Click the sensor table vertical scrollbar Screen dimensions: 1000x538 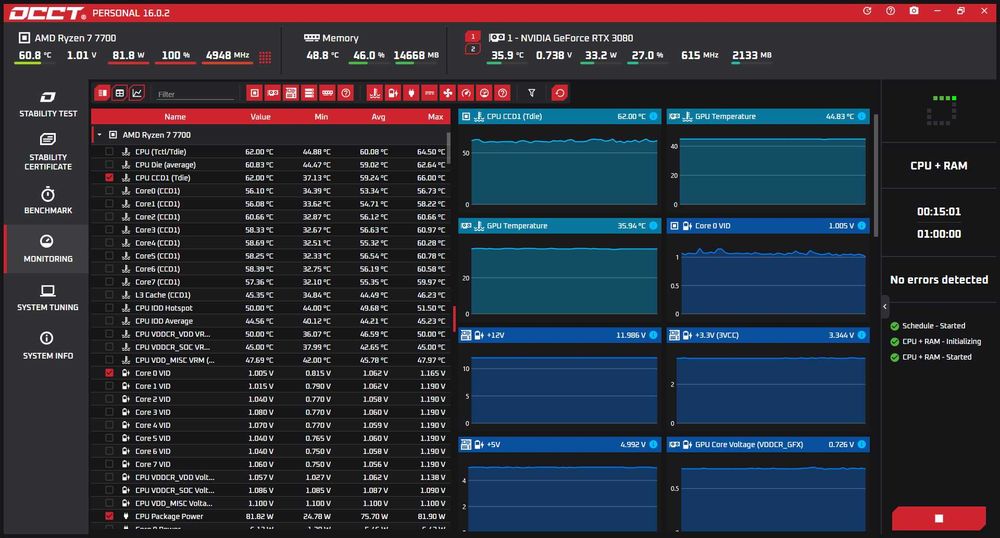pos(448,148)
